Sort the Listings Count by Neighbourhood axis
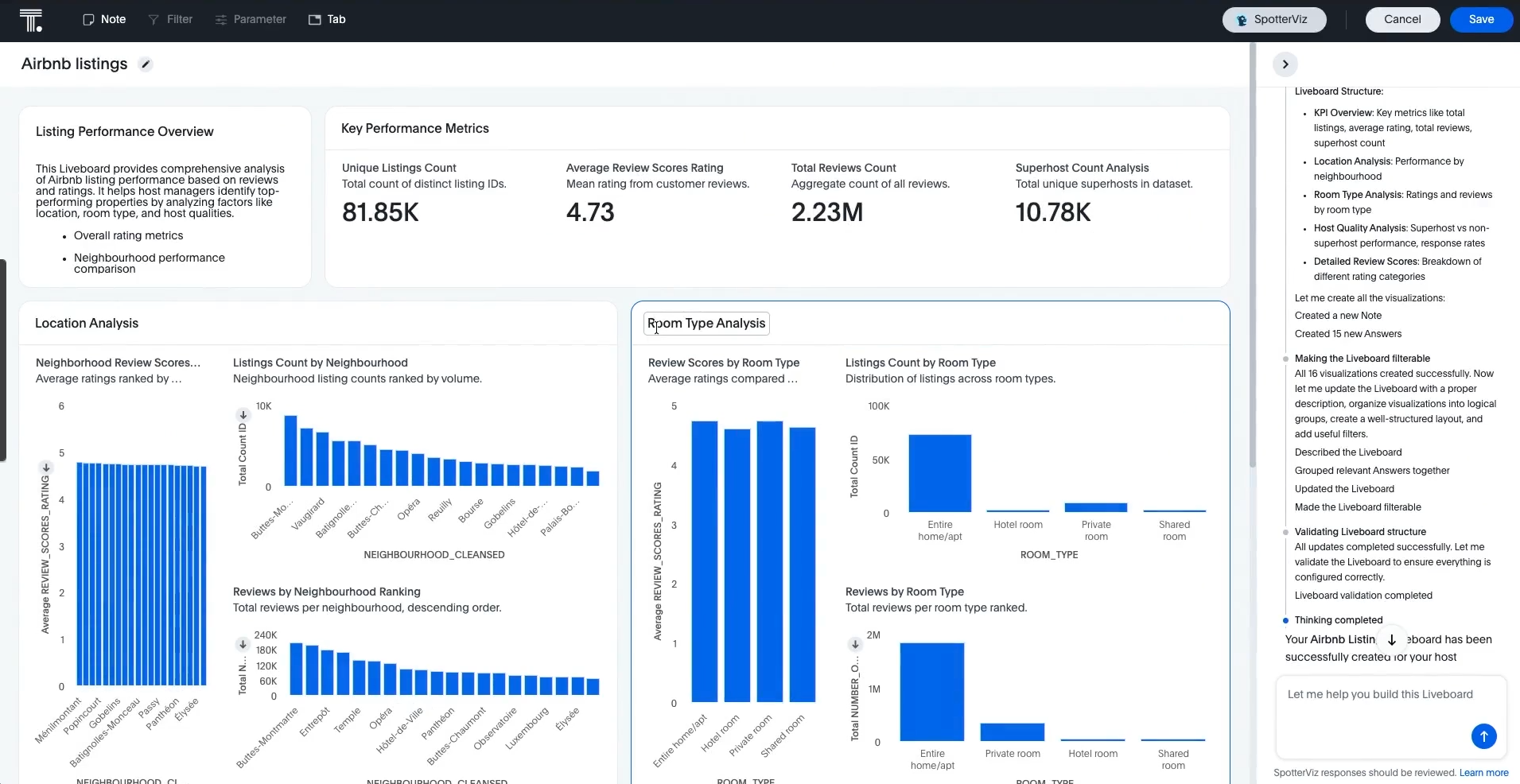 coord(243,415)
